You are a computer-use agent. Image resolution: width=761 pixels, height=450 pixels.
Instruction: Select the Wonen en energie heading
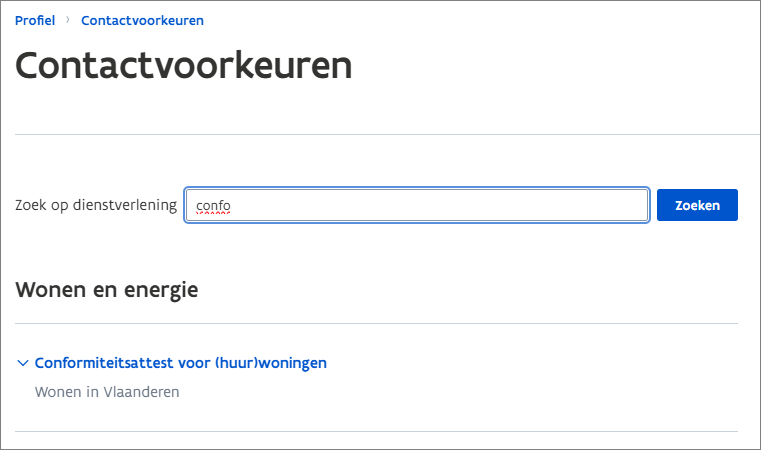[x=107, y=290]
